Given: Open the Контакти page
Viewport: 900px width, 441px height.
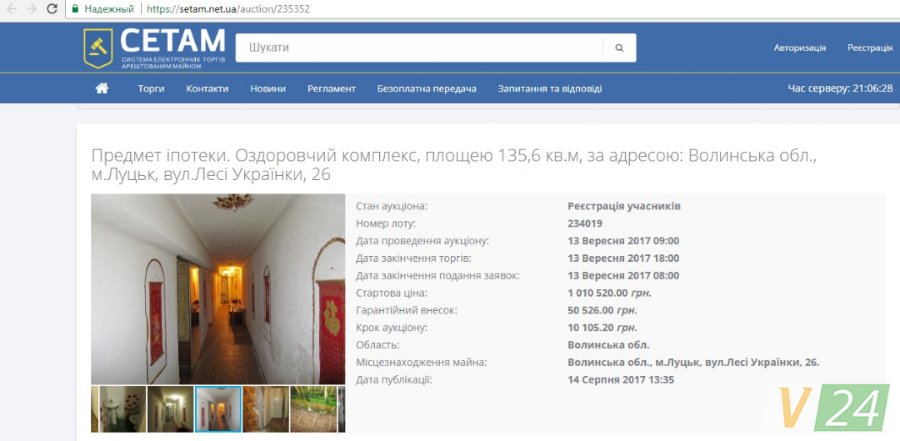Looking at the screenshot, I should [207, 89].
